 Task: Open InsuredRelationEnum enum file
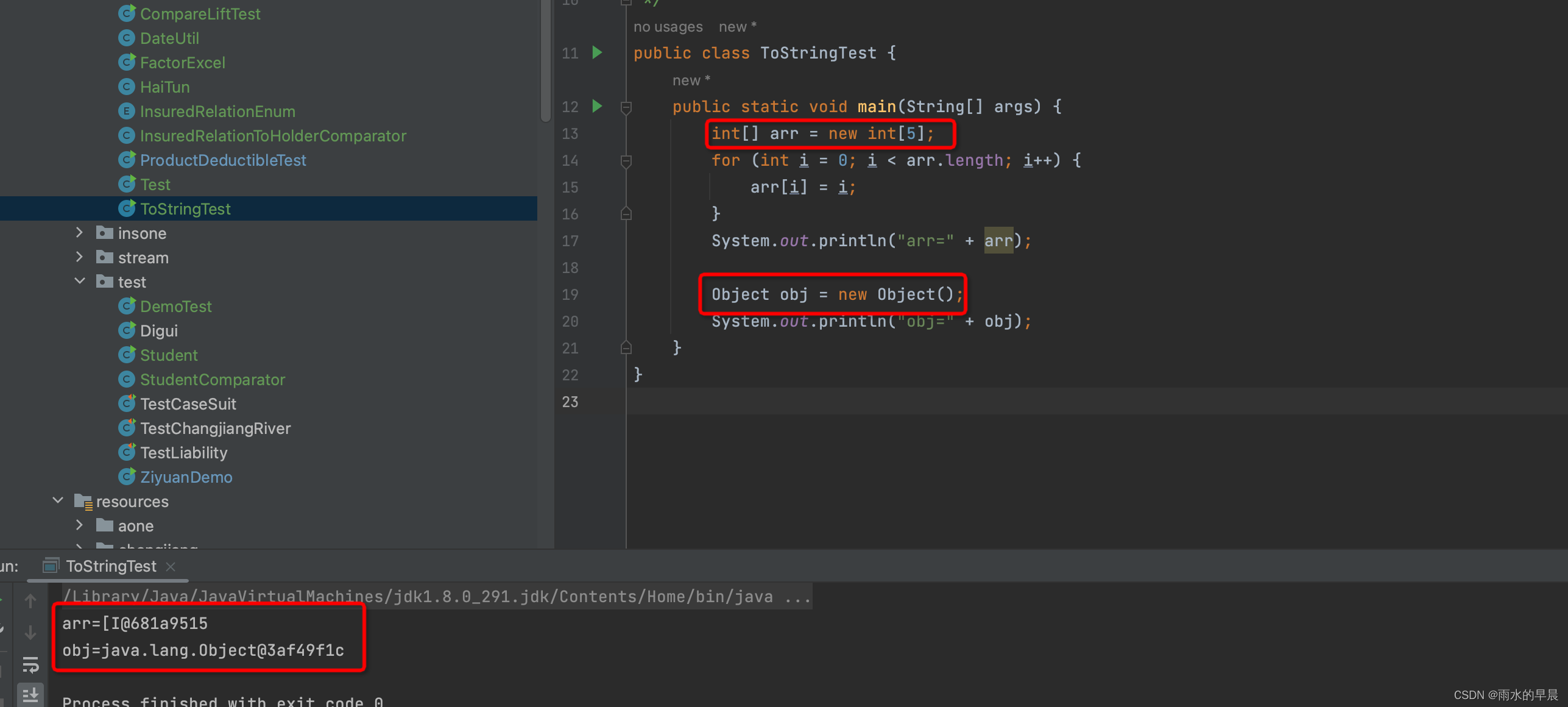click(x=217, y=111)
